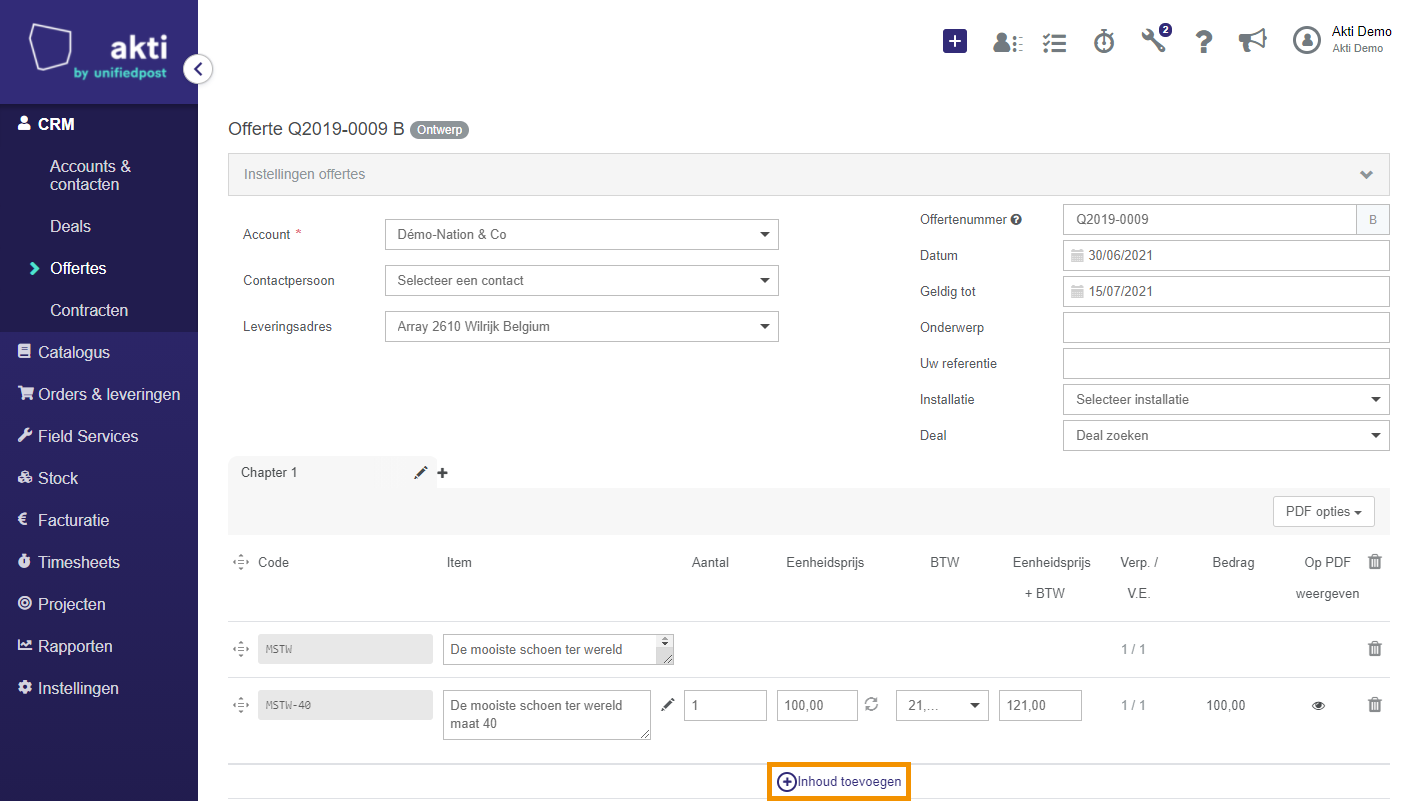Toggle PDF visibility eye for MSTW-40
Viewport: 1401px width, 801px height.
1318,706
